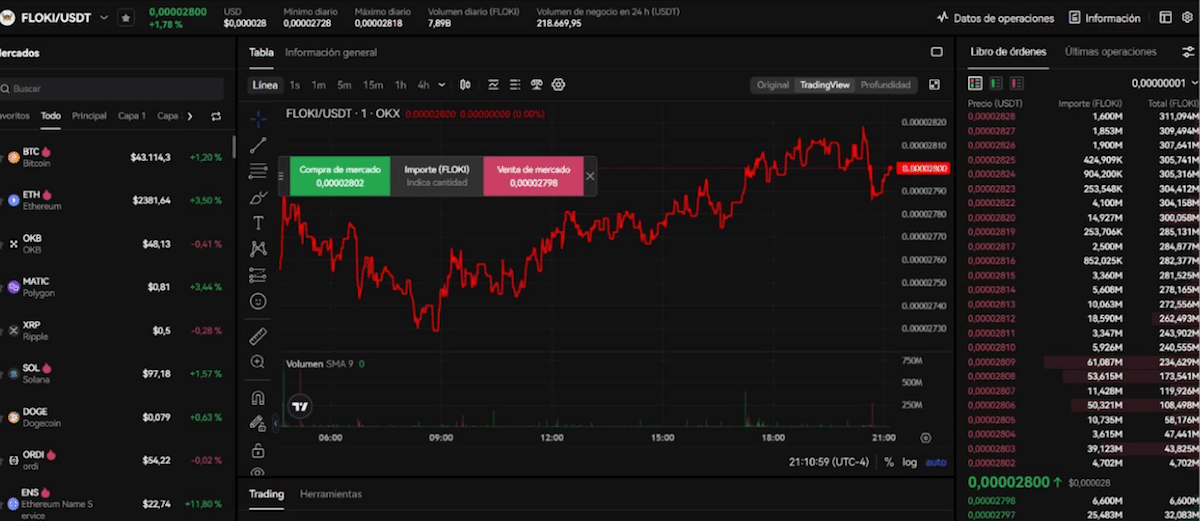
Task: Switch to Últimas operaciones tab
Action: pyautogui.click(x=1110, y=51)
